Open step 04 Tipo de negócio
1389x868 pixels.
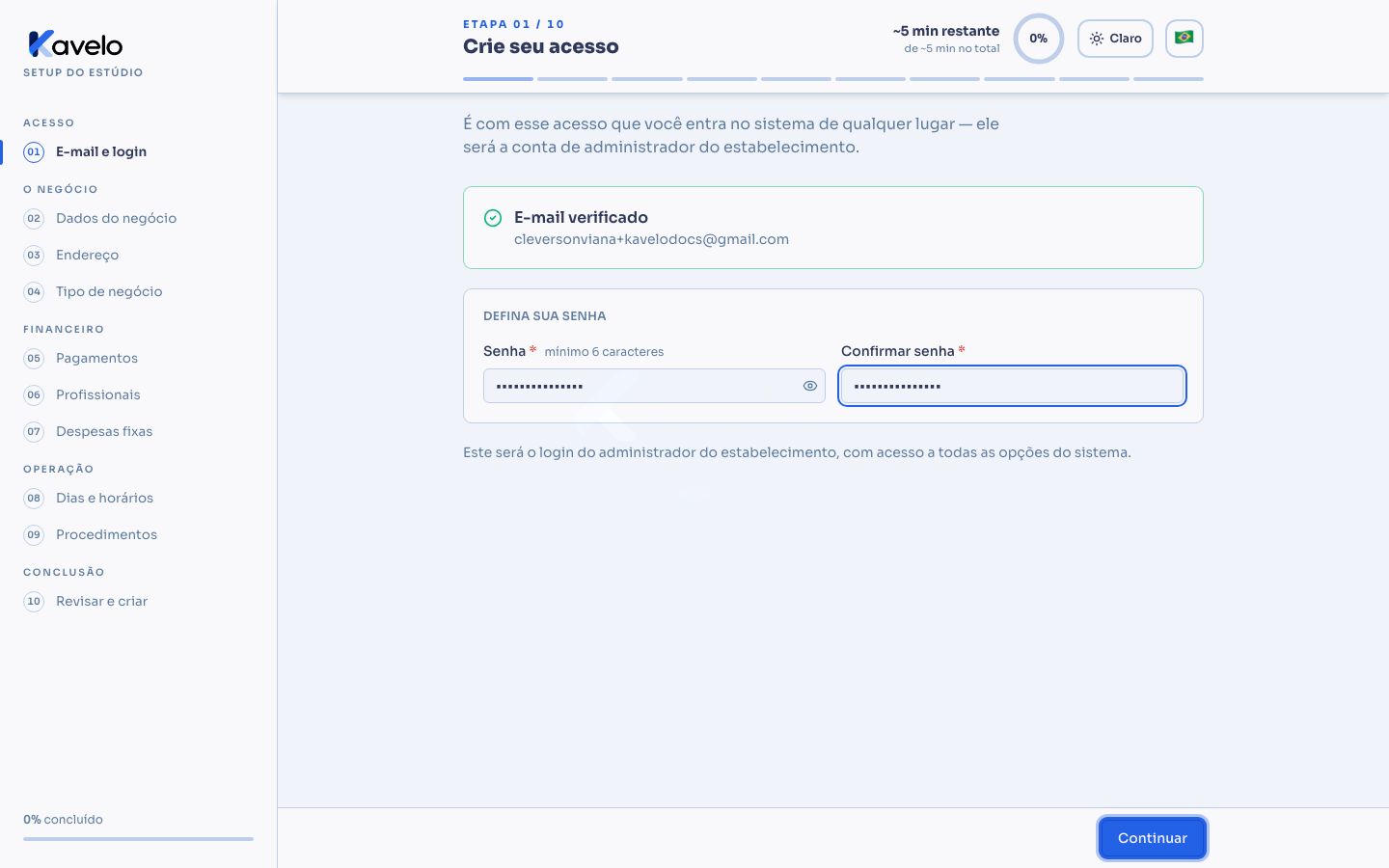138,291
